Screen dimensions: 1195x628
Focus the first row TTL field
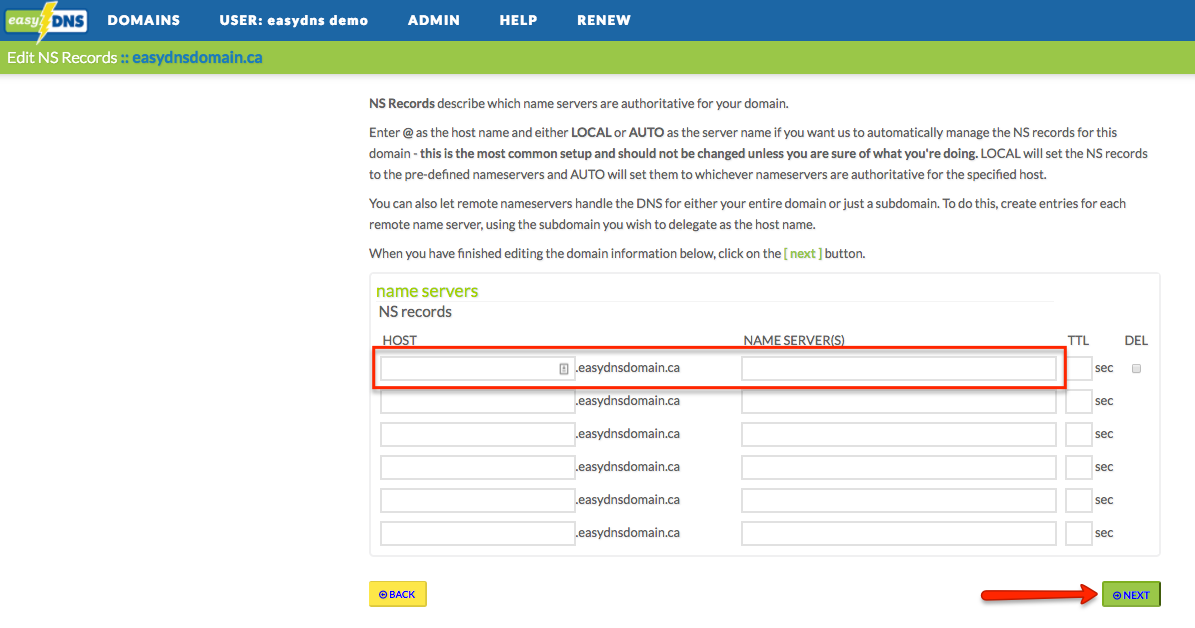coord(1078,369)
